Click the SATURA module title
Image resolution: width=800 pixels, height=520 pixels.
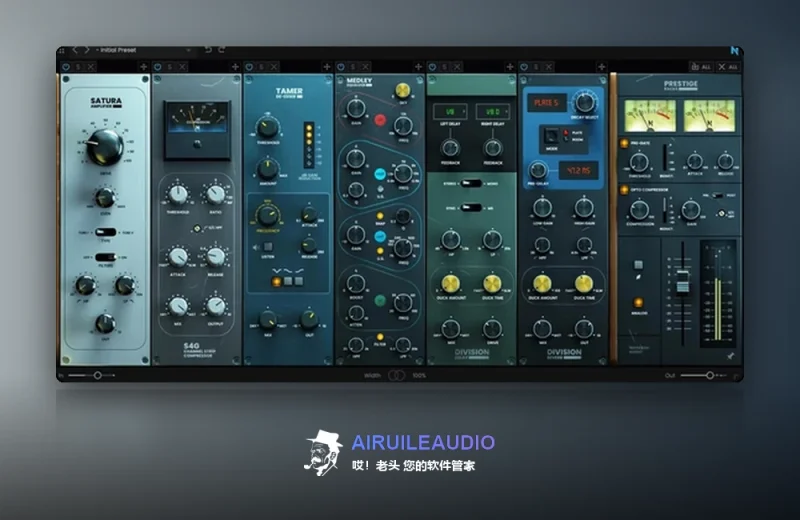pyautogui.click(x=106, y=101)
